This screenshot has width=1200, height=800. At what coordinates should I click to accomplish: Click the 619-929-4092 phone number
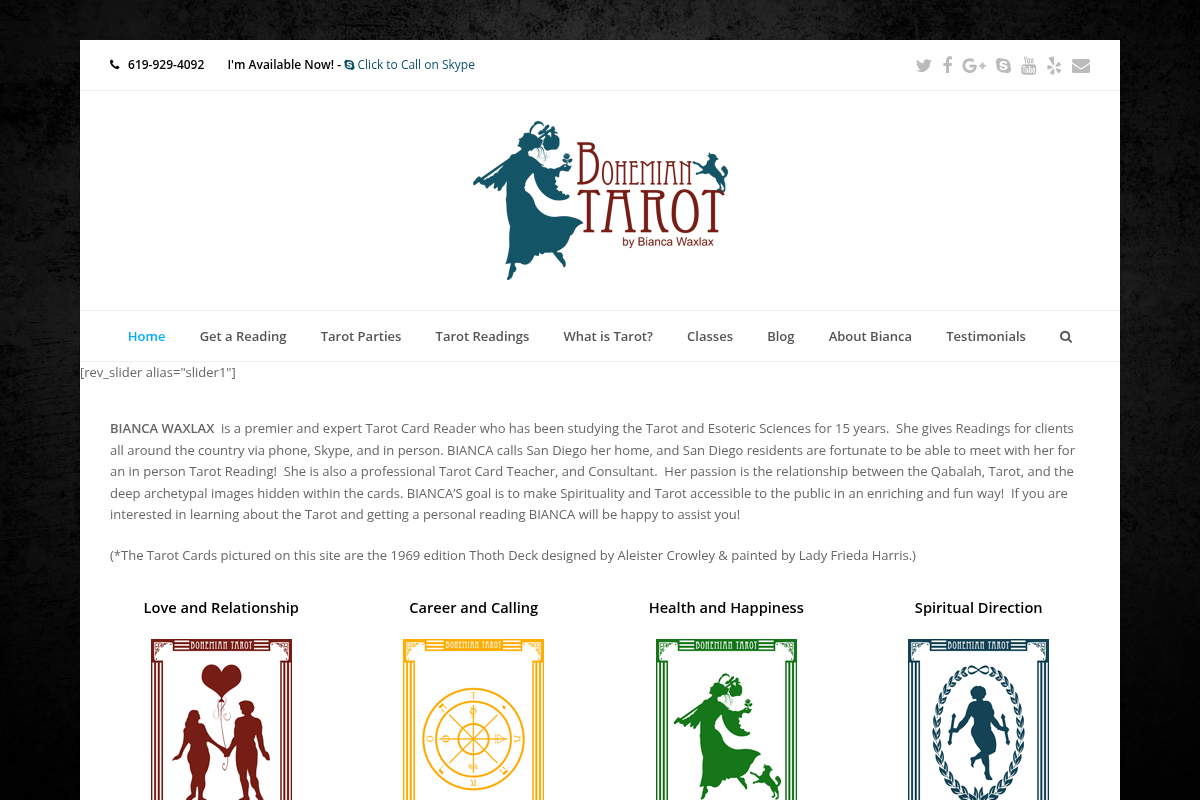point(165,65)
